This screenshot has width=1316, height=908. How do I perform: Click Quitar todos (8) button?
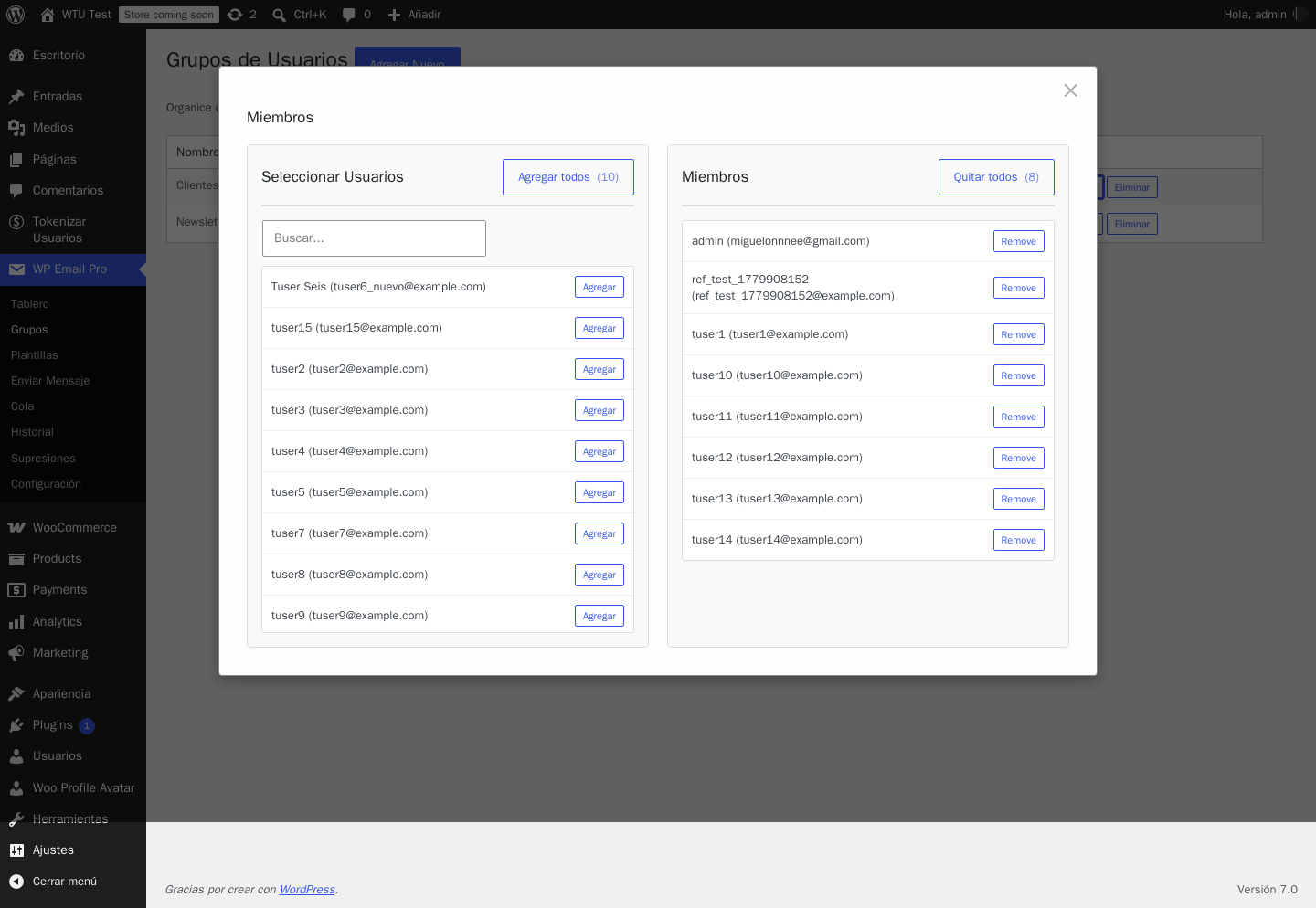click(996, 177)
